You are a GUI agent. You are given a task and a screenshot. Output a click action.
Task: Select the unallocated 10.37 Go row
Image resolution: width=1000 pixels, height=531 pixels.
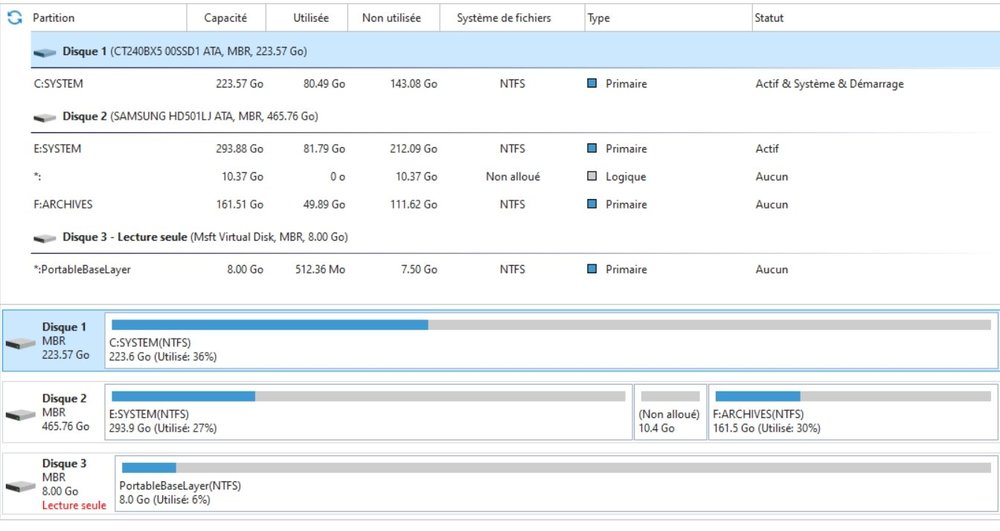[300, 177]
